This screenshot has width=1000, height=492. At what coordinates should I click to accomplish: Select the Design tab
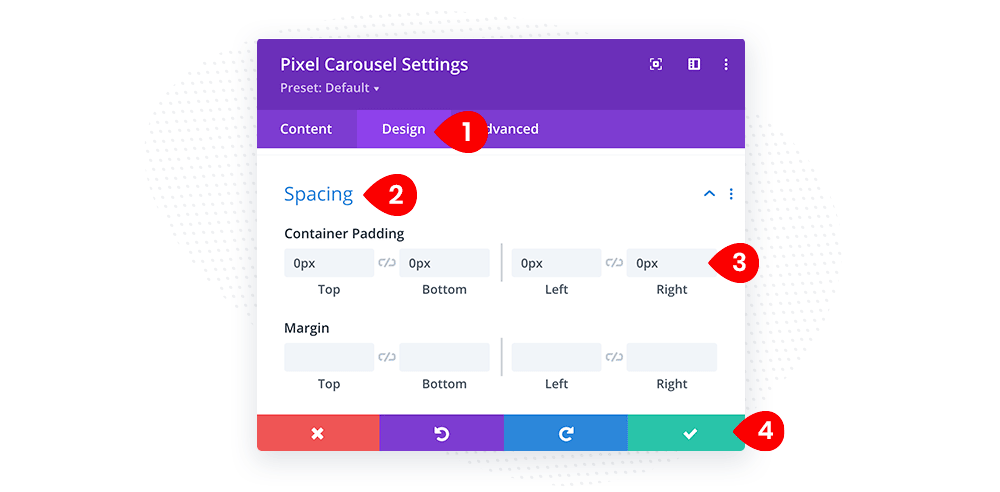coord(403,129)
